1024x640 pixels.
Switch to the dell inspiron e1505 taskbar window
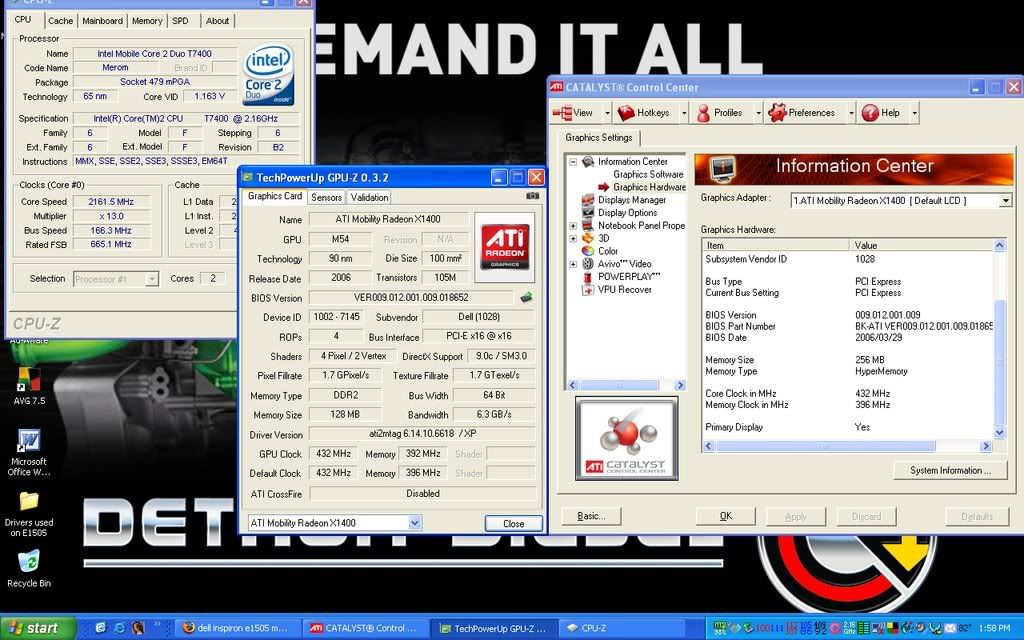pos(239,628)
